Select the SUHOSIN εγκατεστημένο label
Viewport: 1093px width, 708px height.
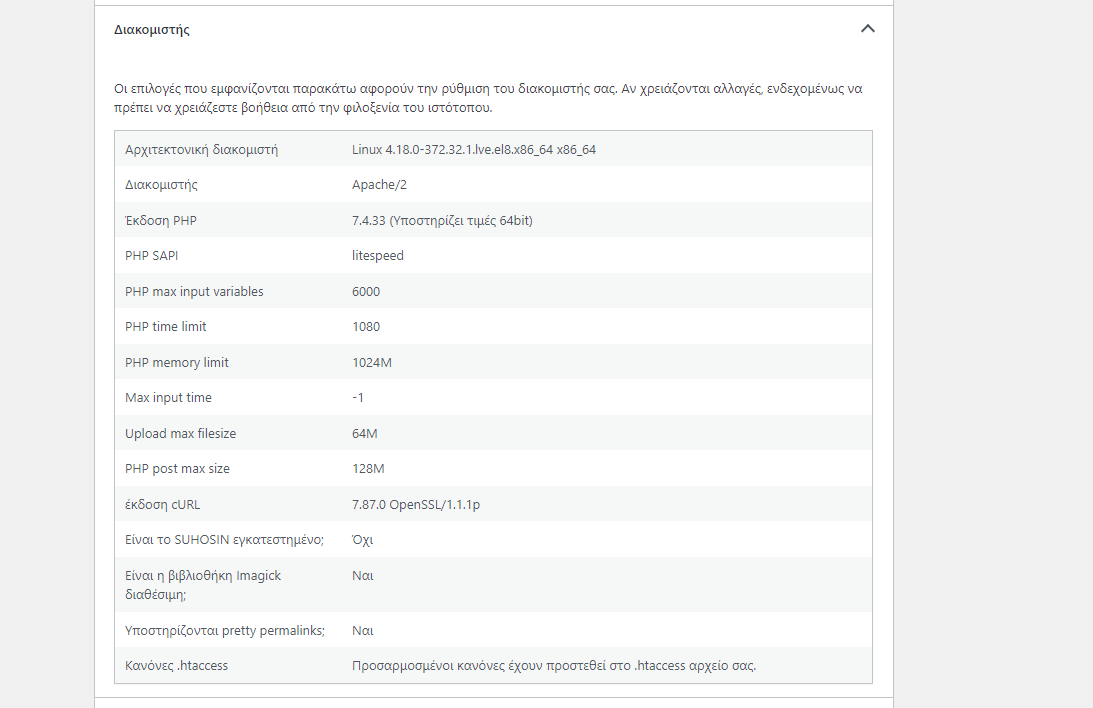point(224,539)
